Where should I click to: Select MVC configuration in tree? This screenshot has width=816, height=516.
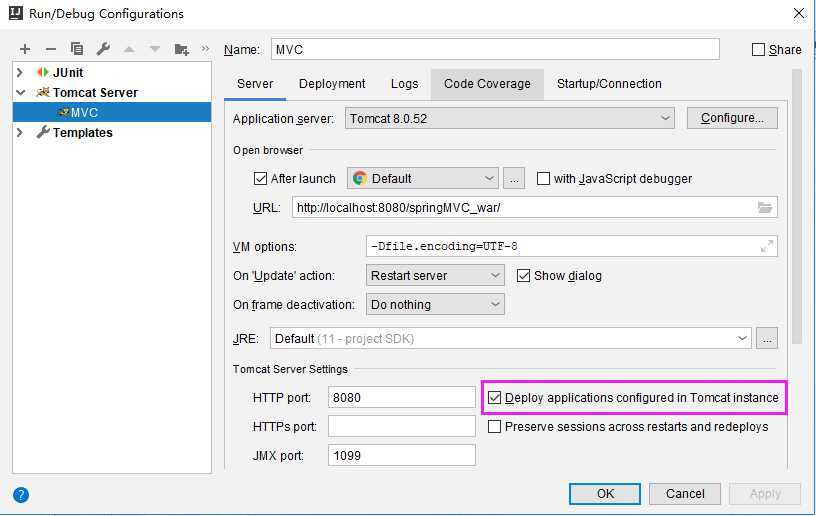pyautogui.click(x=112, y=112)
